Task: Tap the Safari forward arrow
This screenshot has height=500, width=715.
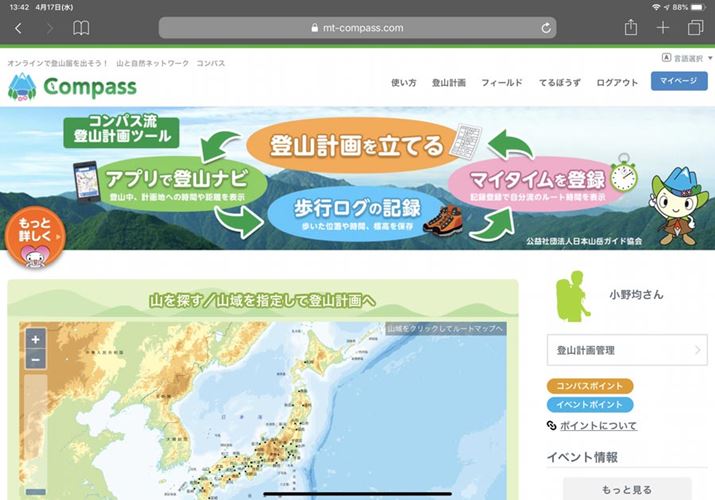Action: pyautogui.click(x=50, y=28)
